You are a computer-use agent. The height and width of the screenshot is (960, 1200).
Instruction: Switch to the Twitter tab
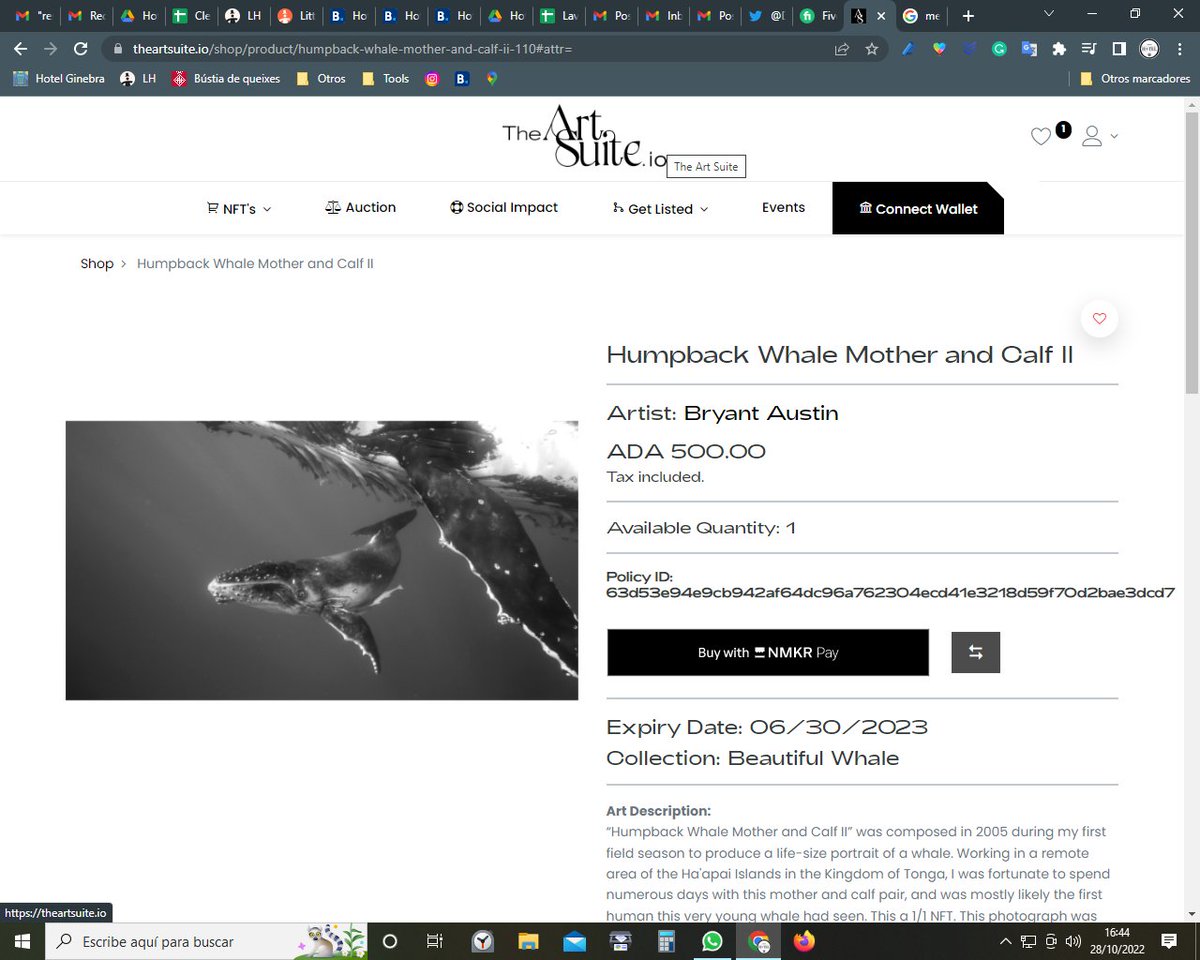[769, 16]
